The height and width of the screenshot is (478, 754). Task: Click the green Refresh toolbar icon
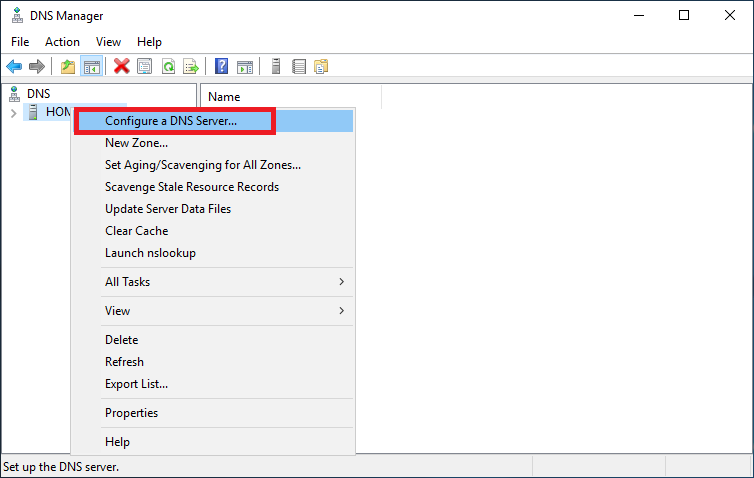click(169, 67)
